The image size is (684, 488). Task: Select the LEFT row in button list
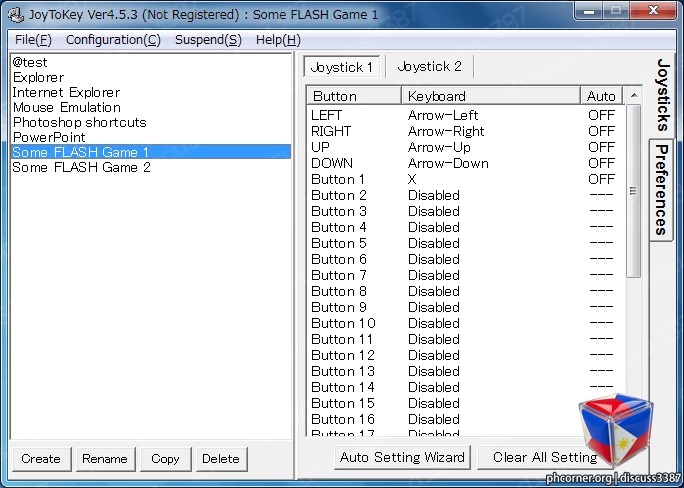pos(465,115)
